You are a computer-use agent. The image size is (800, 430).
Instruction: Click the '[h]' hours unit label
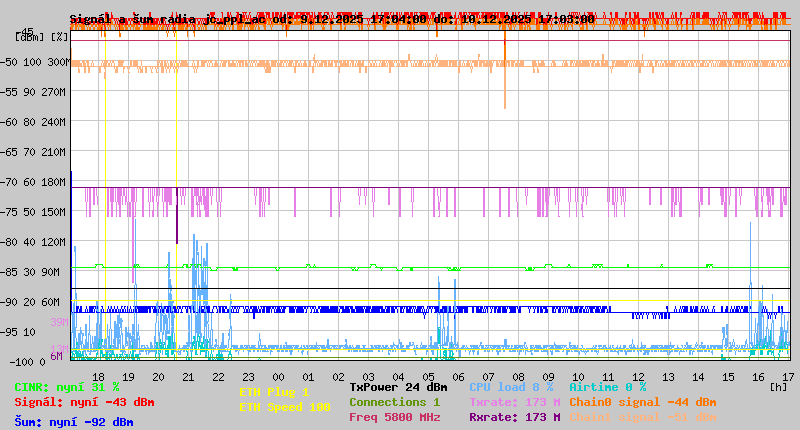(779, 387)
